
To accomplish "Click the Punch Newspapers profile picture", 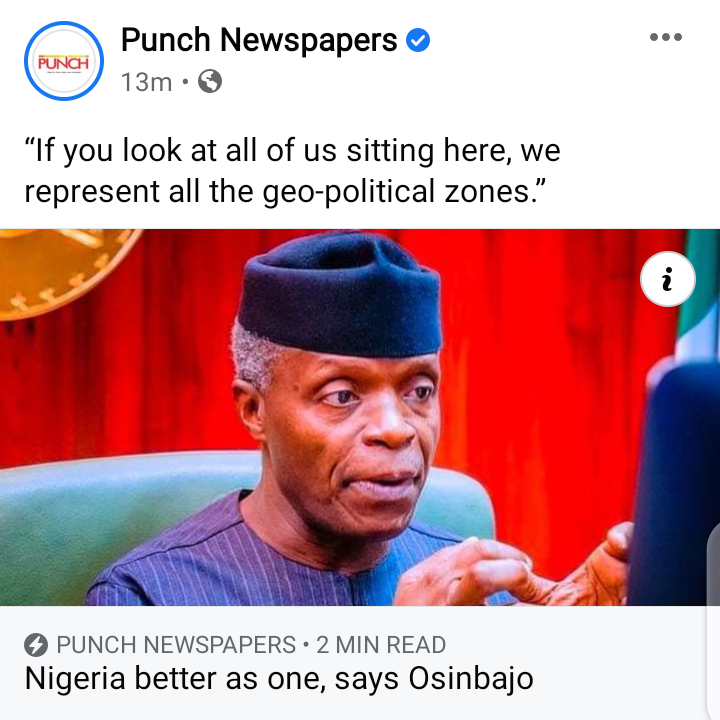I will pos(64,61).
